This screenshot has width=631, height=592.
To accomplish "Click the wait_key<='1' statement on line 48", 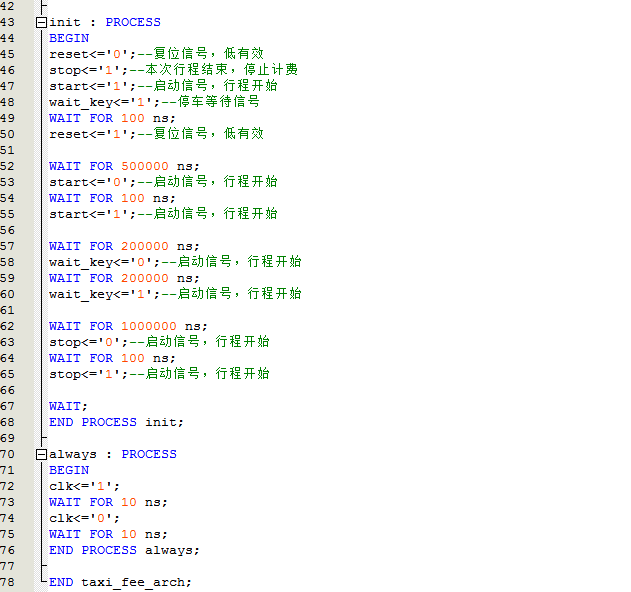I will (105, 103).
